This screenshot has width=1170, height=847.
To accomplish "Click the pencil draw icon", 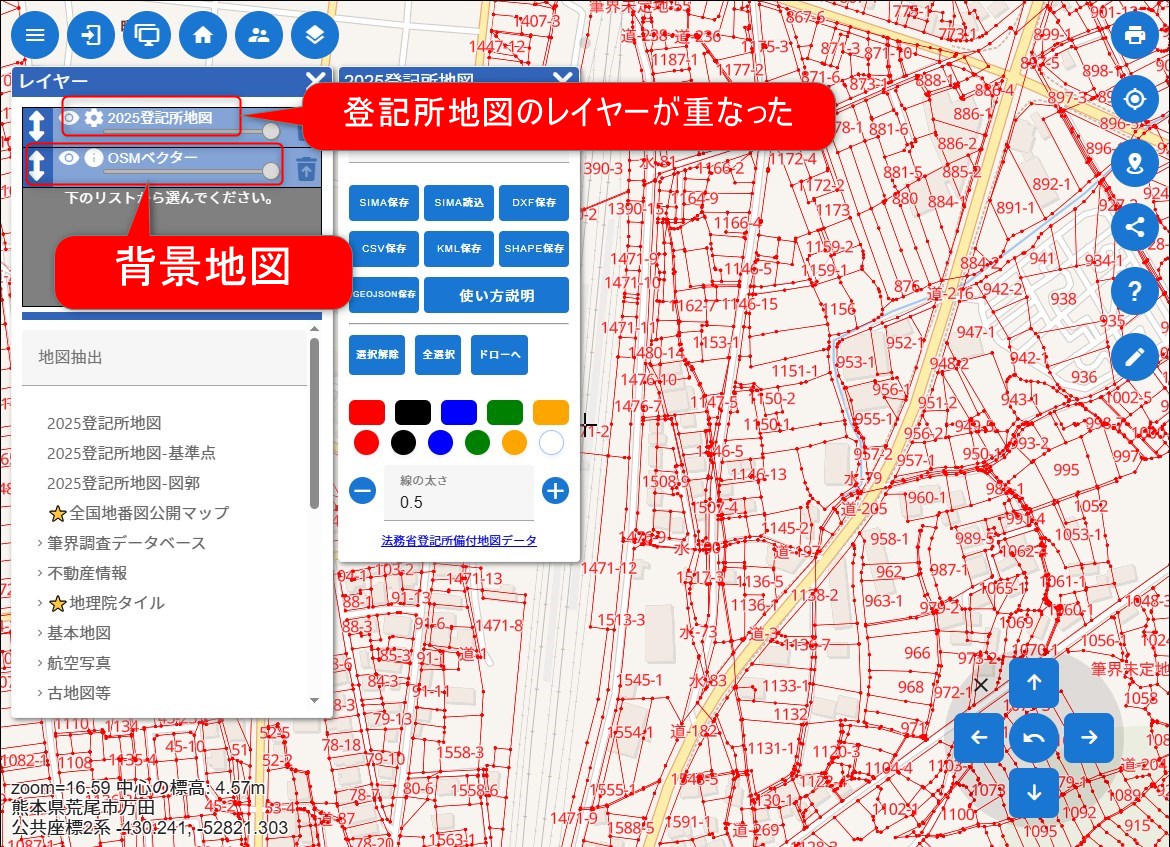I will tap(1134, 357).
